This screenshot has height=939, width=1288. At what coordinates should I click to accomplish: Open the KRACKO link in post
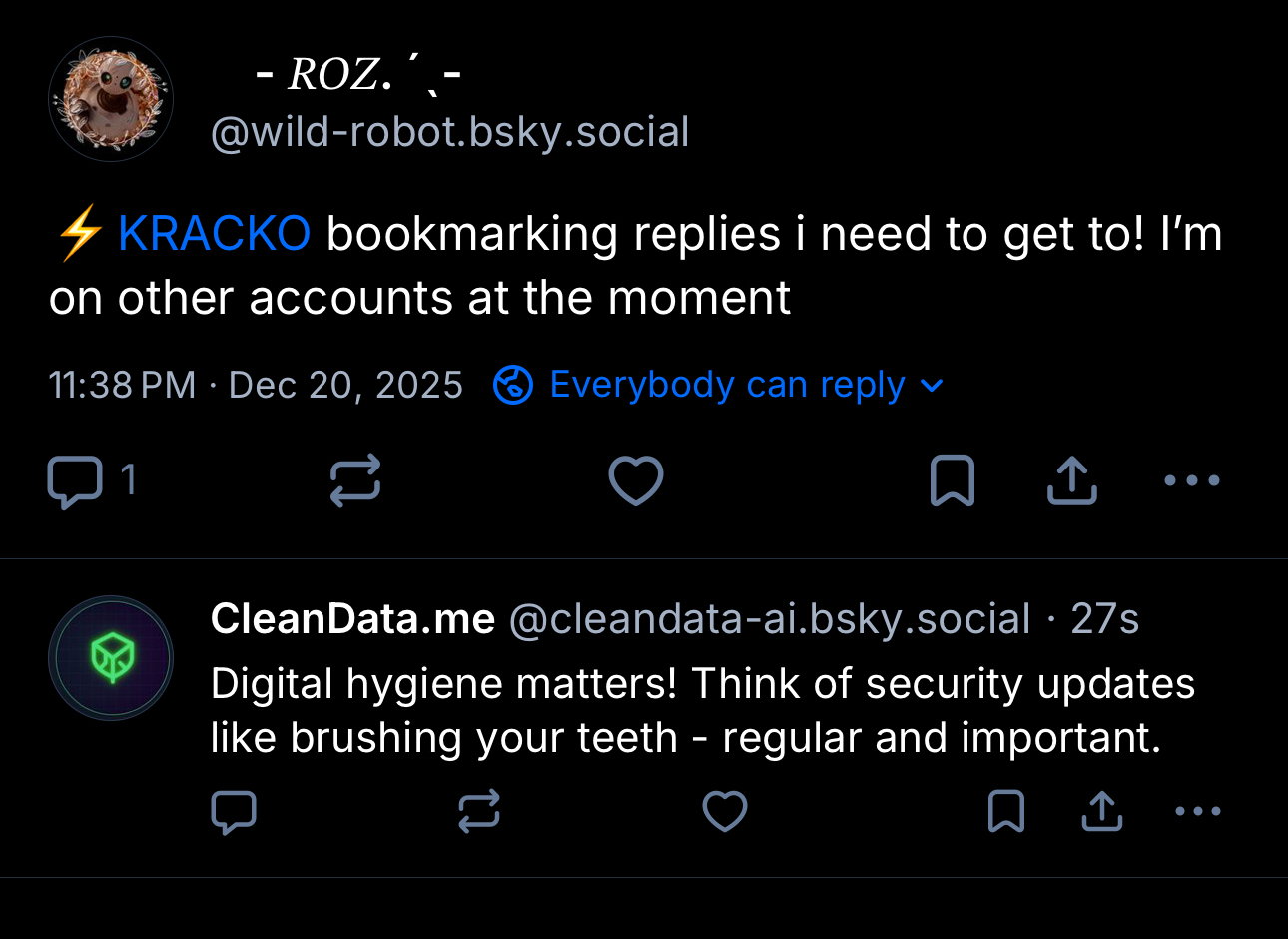(x=214, y=234)
